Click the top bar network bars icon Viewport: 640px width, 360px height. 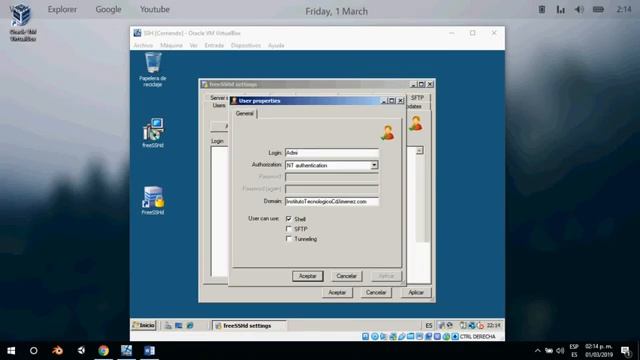560,10
